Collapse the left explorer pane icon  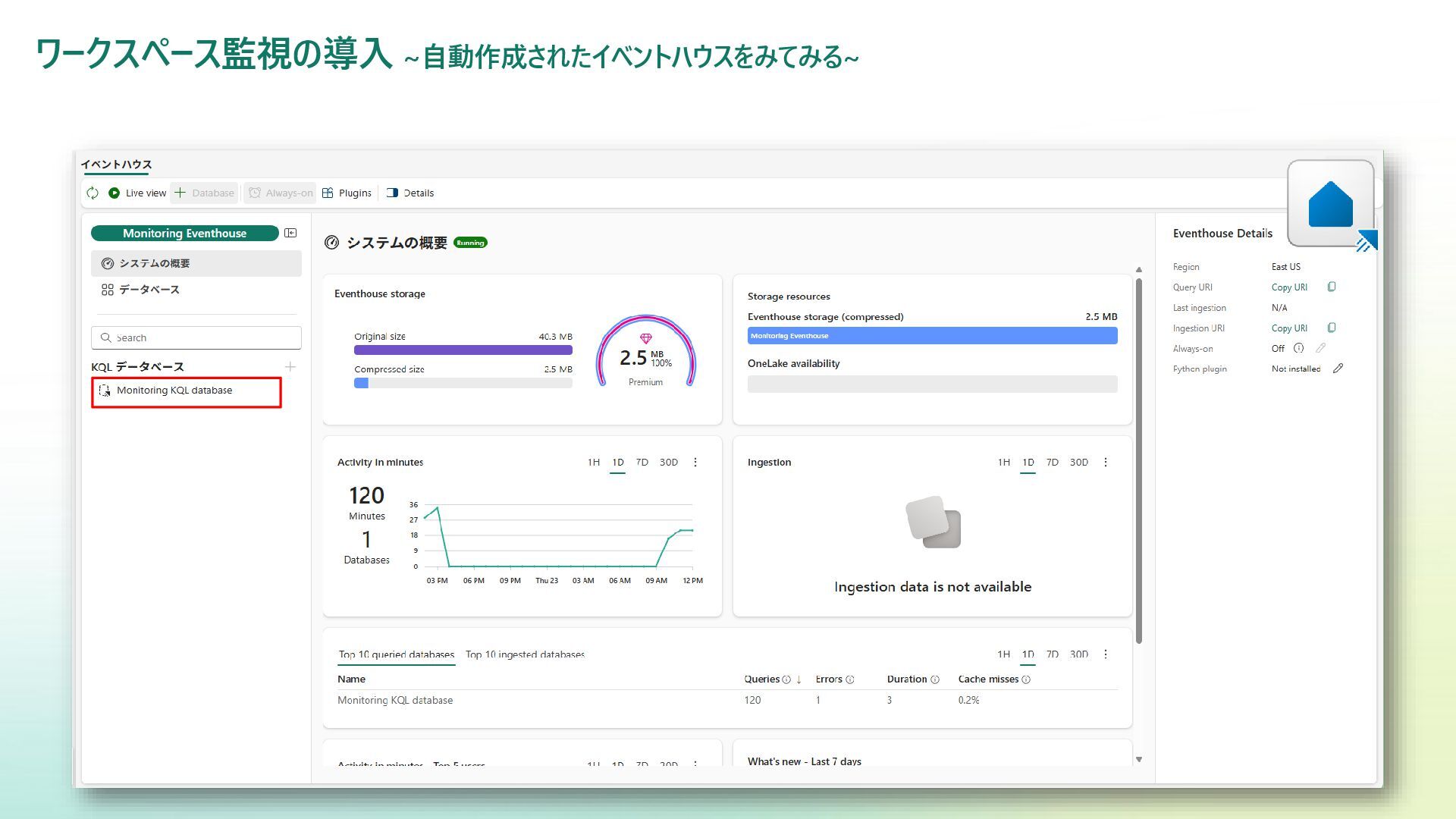click(x=290, y=234)
